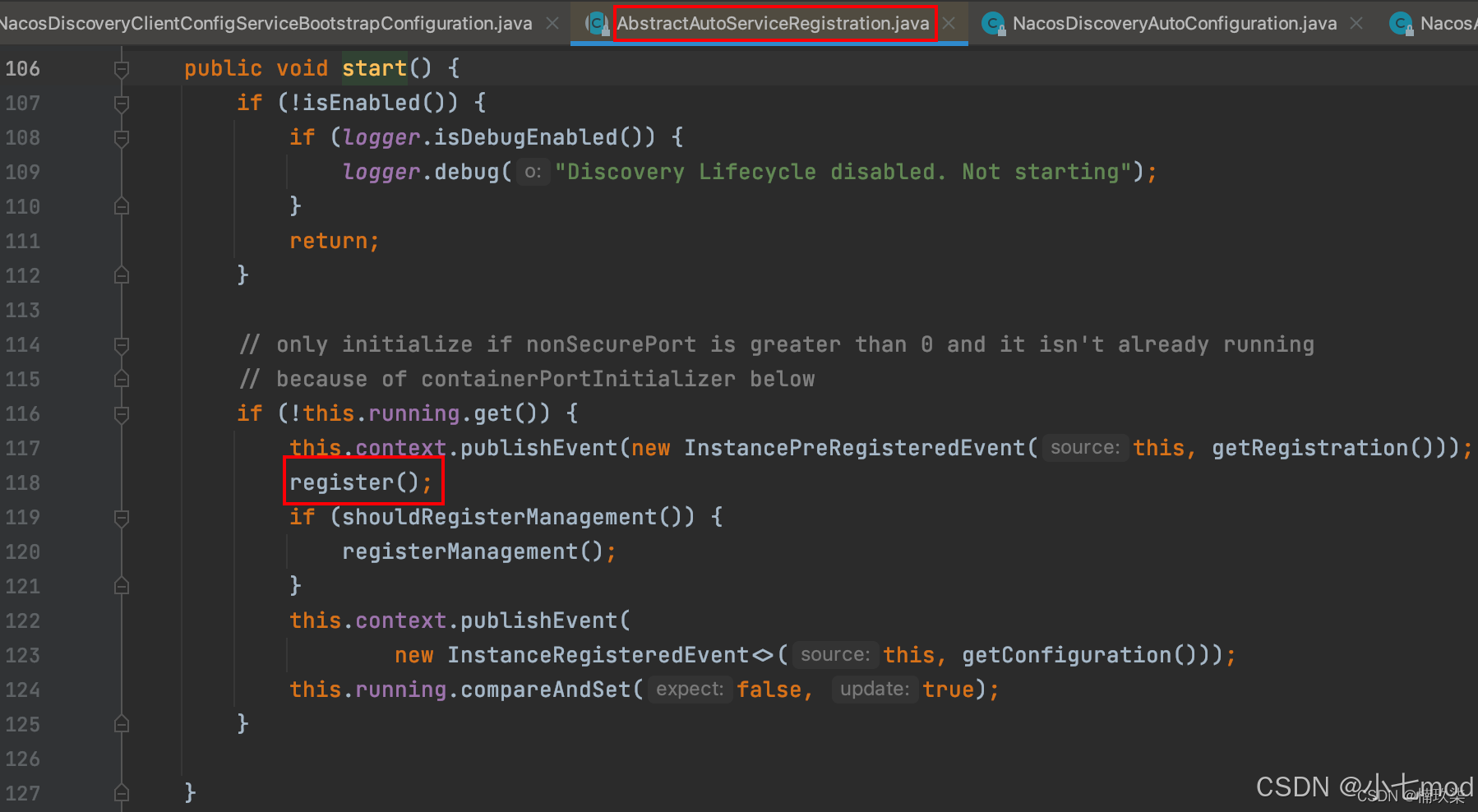Click the 'containerPortInitializer' comment on line 115
Viewport: 1478px width, 812px height.
coord(578,379)
